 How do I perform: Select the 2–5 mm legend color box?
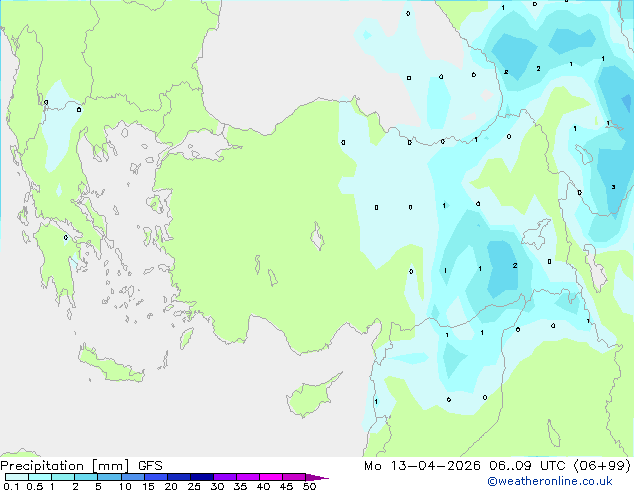pyautogui.click(x=86, y=477)
